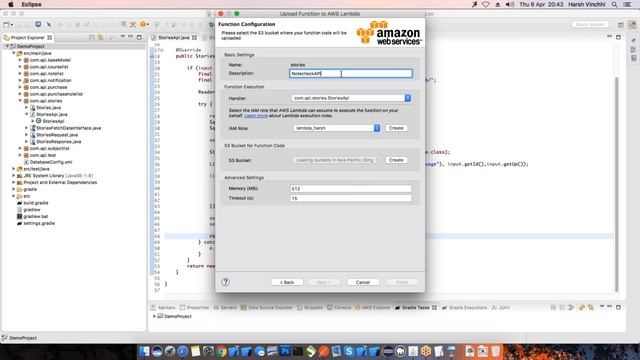Screen dimensions: 640x360
Task: Click the Timeout (s) input field
Action: (x=351, y=198)
